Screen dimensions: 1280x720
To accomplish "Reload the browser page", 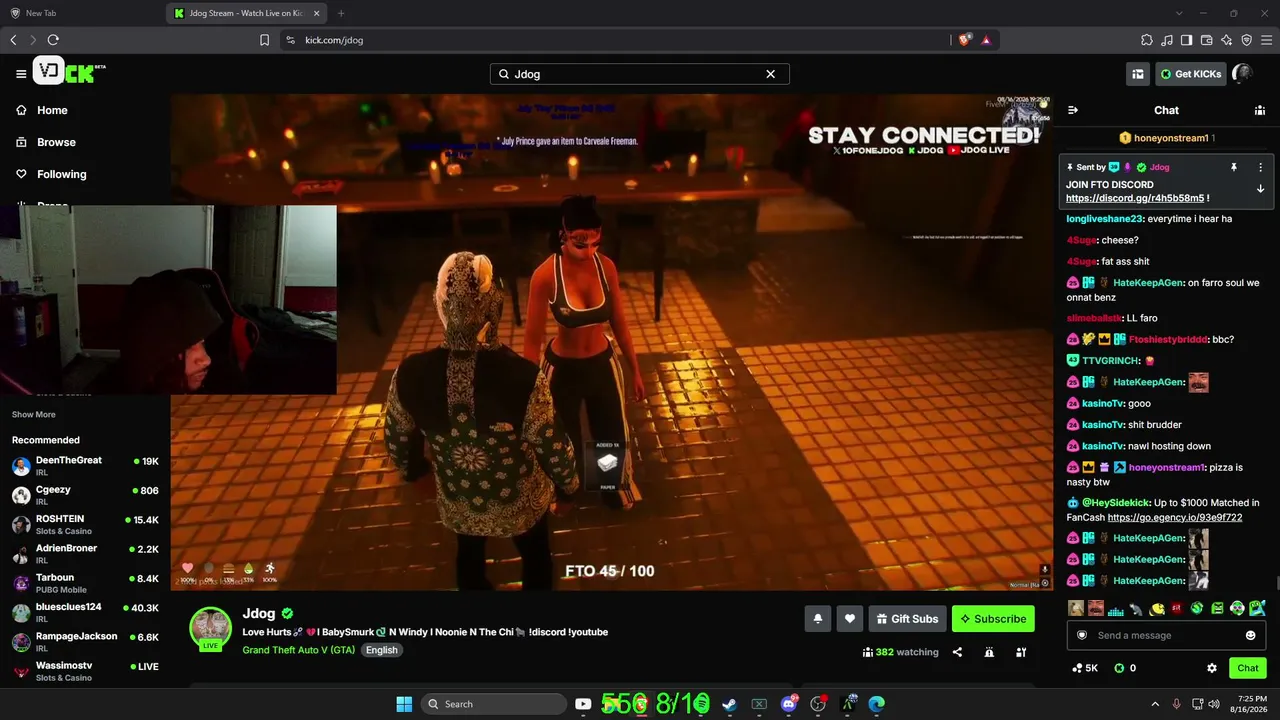I will point(53,40).
